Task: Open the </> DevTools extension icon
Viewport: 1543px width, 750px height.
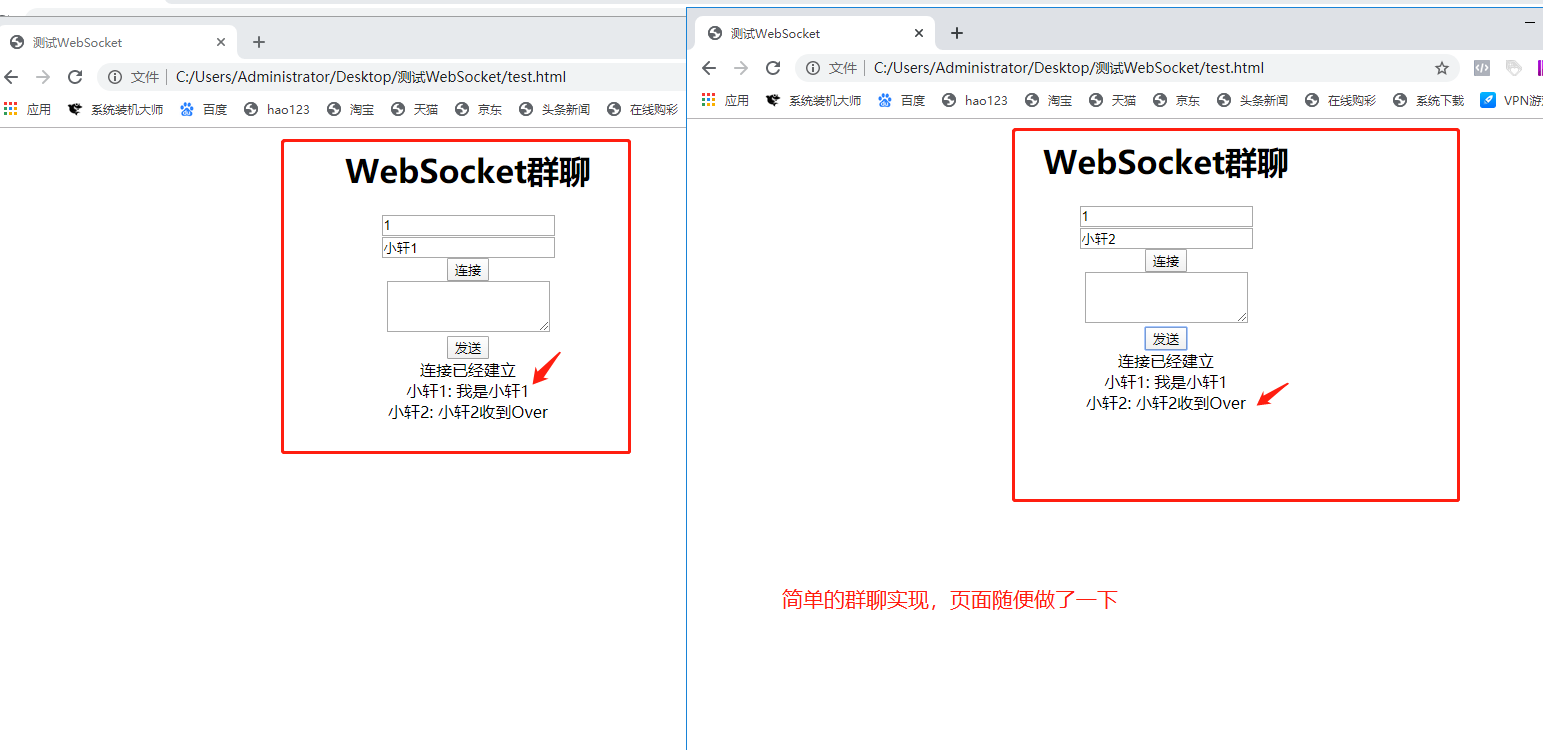Action: coord(1481,67)
